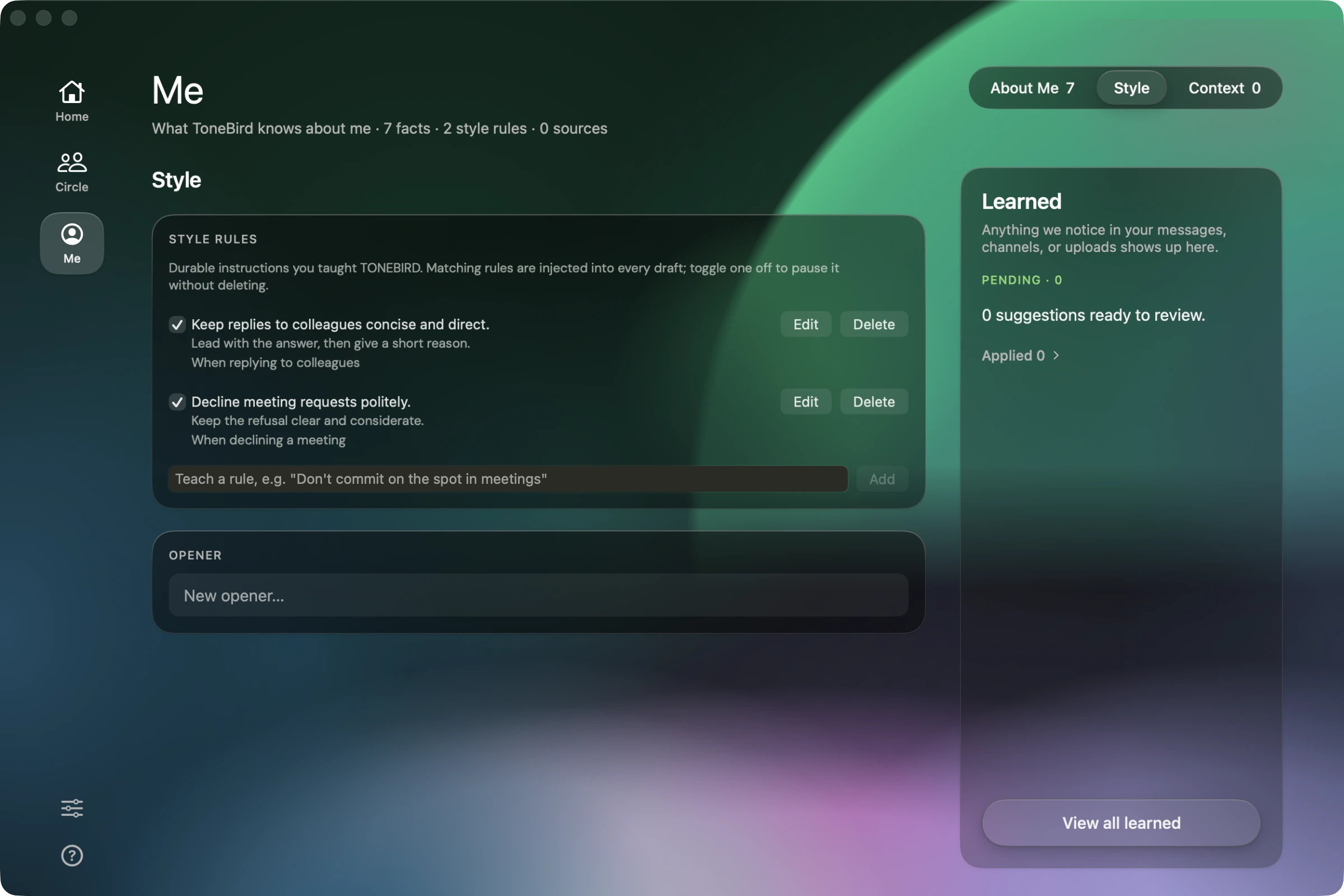
Task: Edit the decline meeting requests rule
Action: tap(806, 402)
